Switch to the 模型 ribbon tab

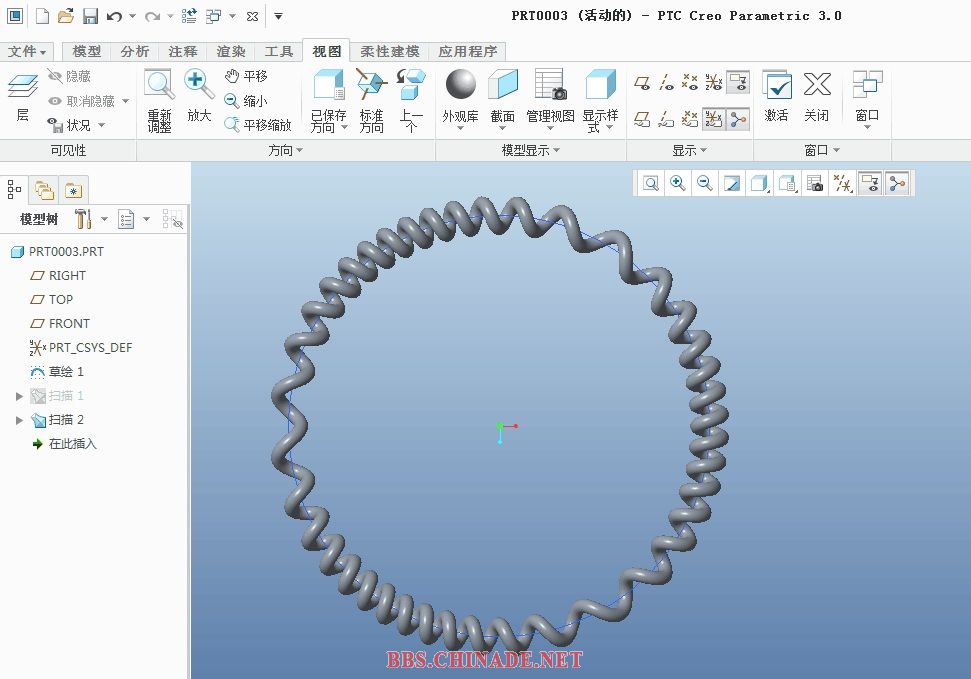click(87, 51)
